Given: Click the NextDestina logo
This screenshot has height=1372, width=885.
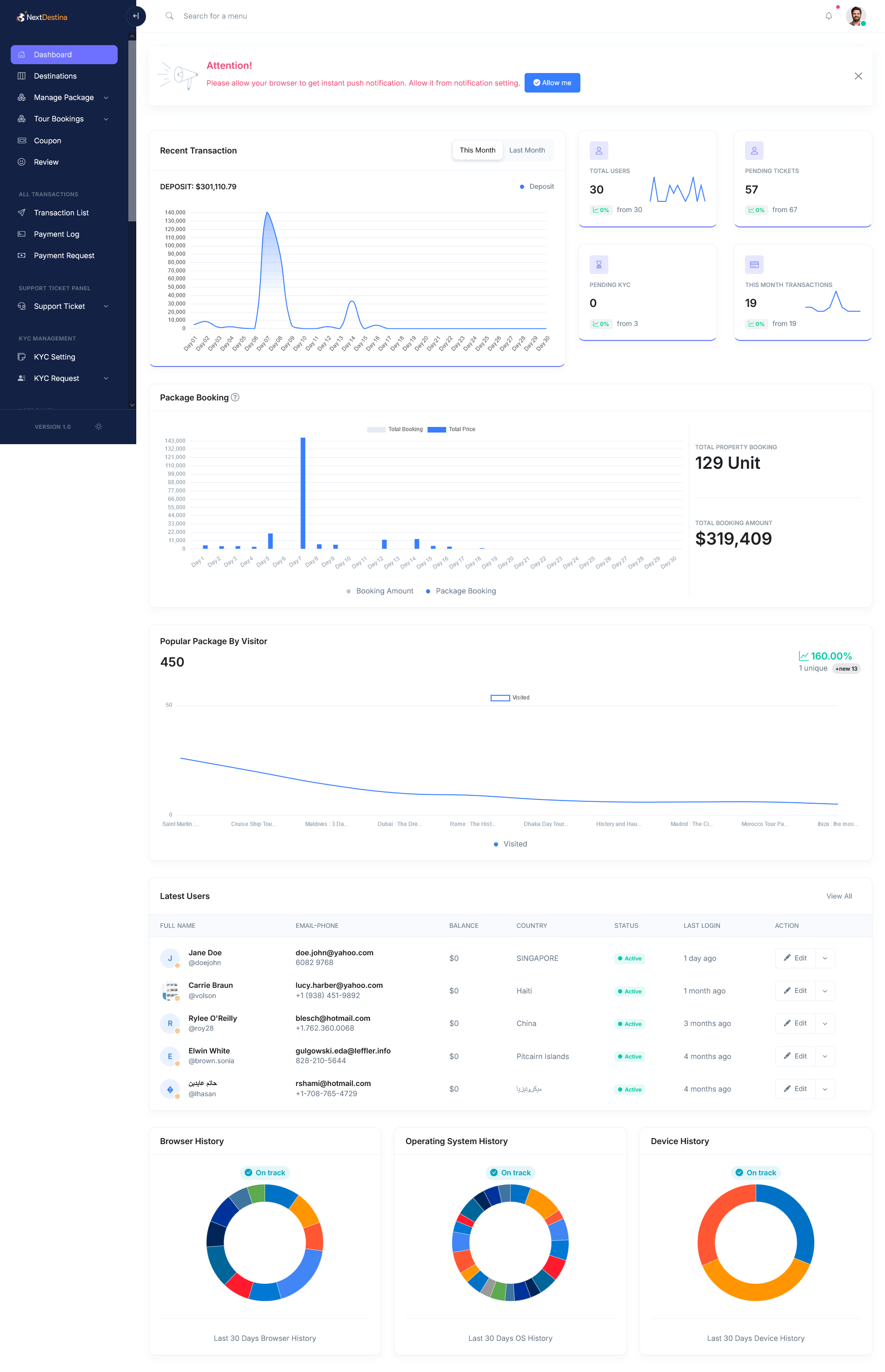Looking at the screenshot, I should [x=42, y=17].
